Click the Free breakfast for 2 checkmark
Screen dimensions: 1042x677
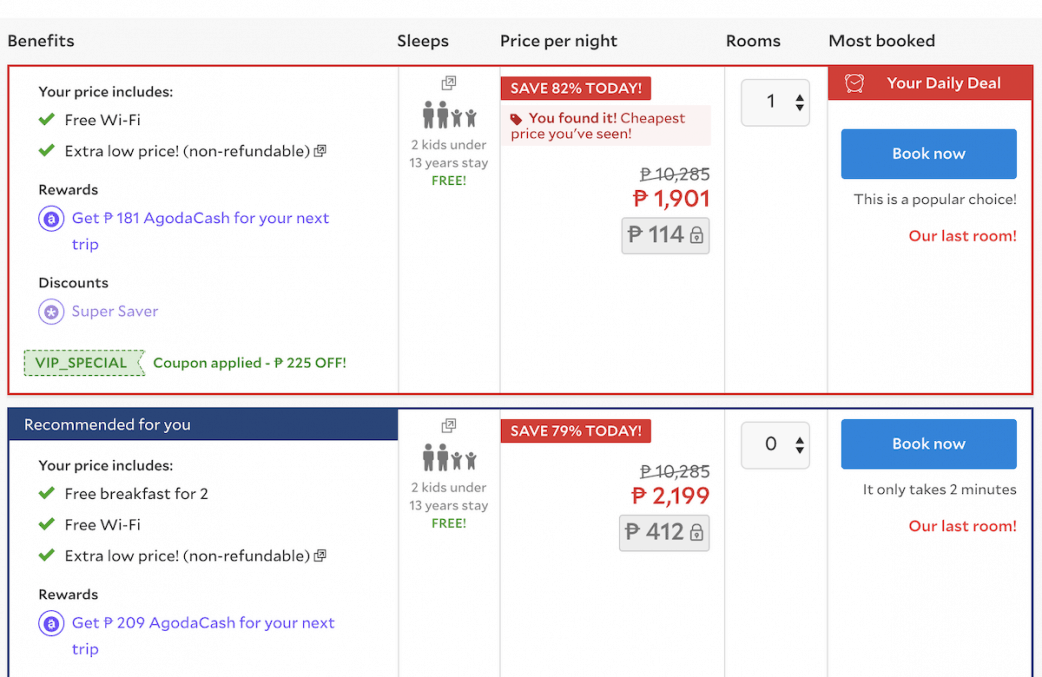pos(45,493)
